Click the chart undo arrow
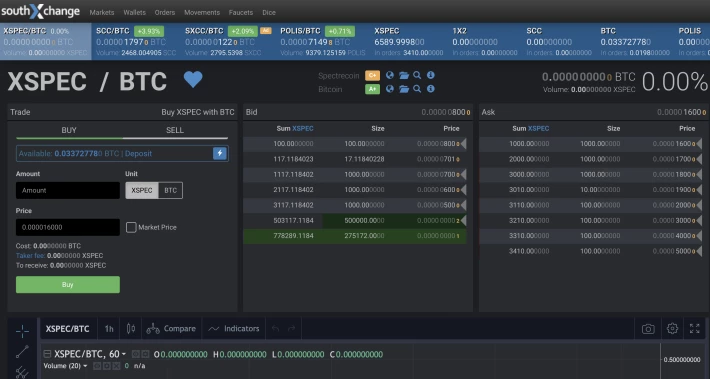This screenshot has height=379, width=710. click(x=275, y=329)
